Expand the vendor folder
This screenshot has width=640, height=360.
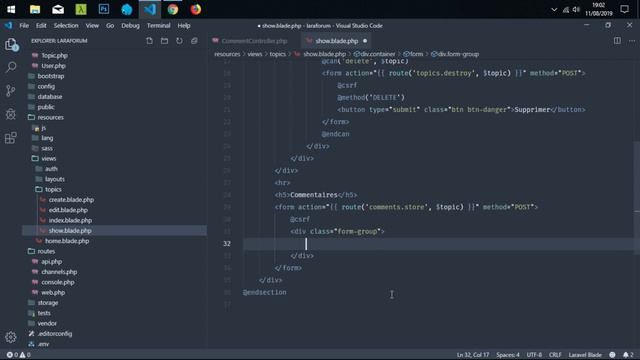click(47, 323)
